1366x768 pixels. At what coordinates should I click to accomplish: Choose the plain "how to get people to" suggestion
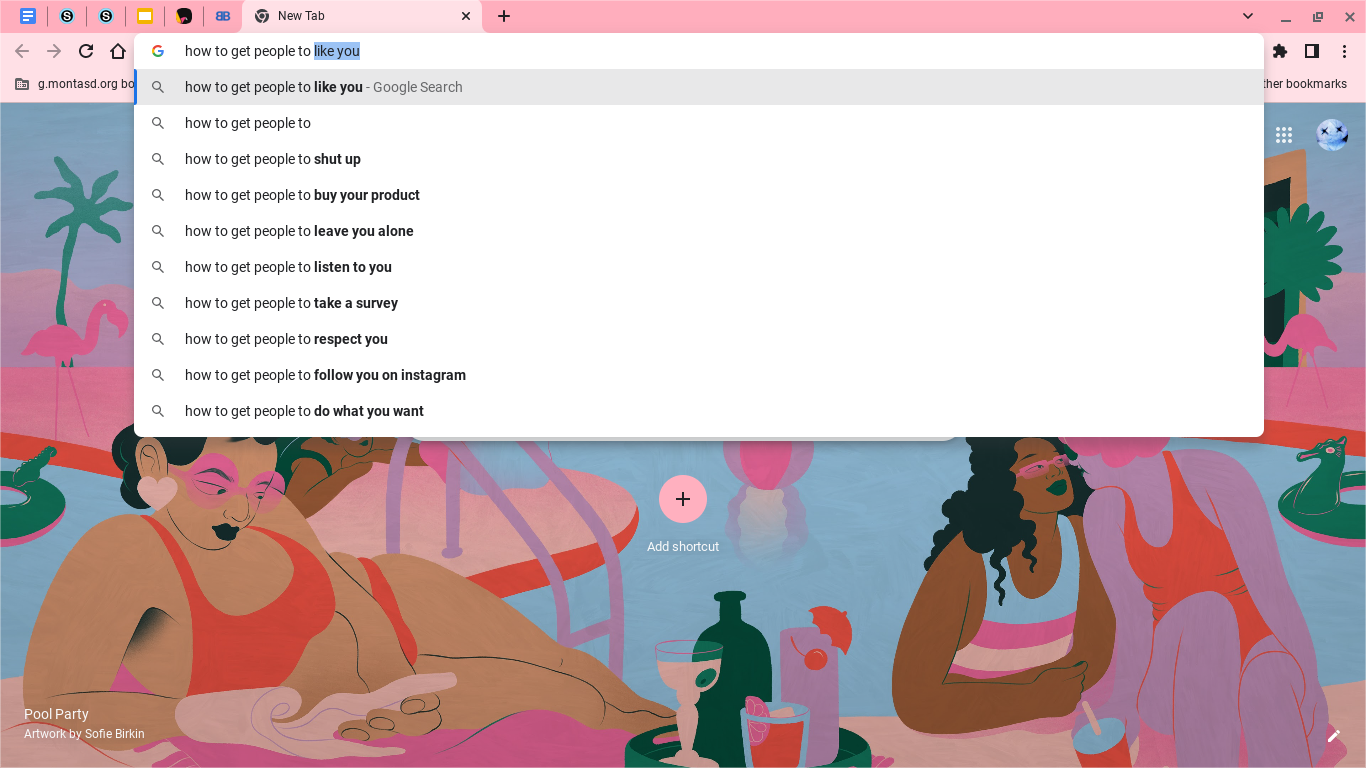tap(699, 123)
